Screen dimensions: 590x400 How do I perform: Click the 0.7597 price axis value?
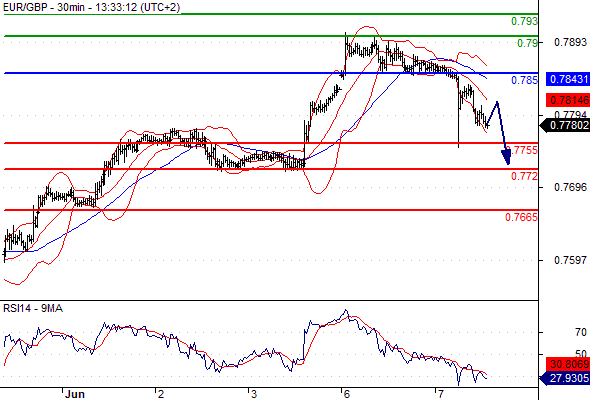(570, 260)
